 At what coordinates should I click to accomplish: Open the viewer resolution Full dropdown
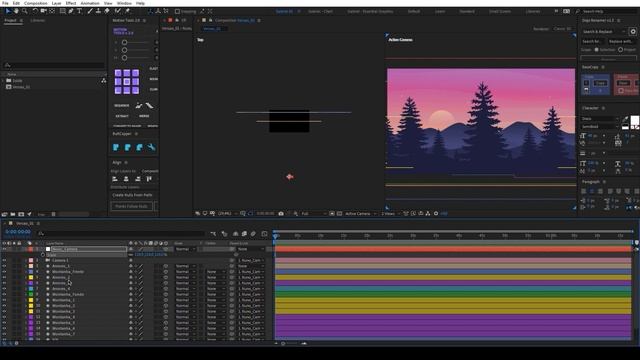[x=313, y=213]
